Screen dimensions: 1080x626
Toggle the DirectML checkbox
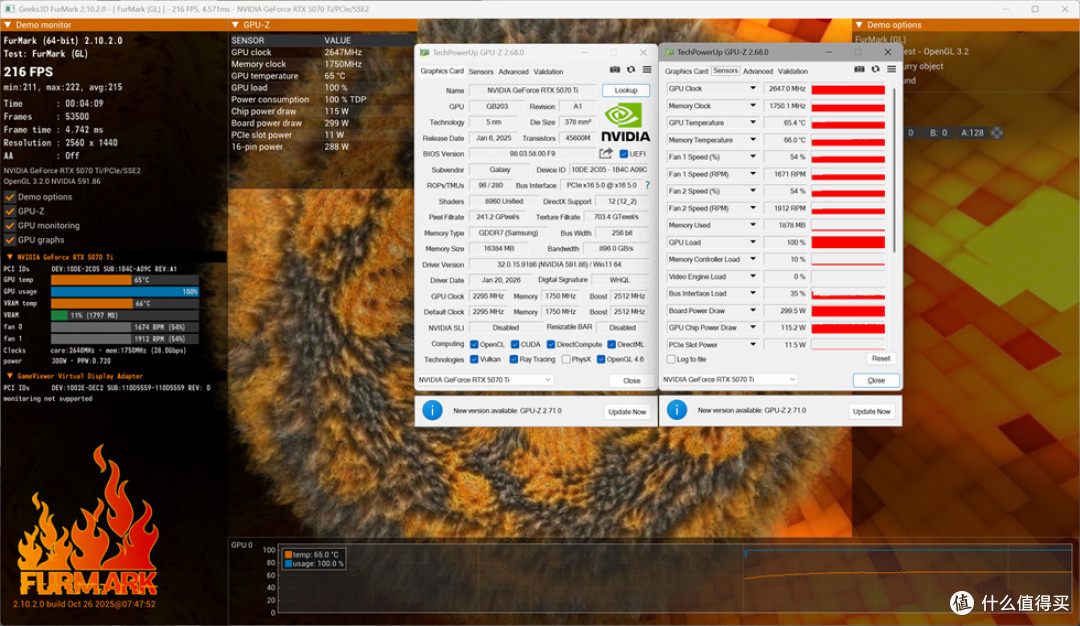click(x=611, y=344)
